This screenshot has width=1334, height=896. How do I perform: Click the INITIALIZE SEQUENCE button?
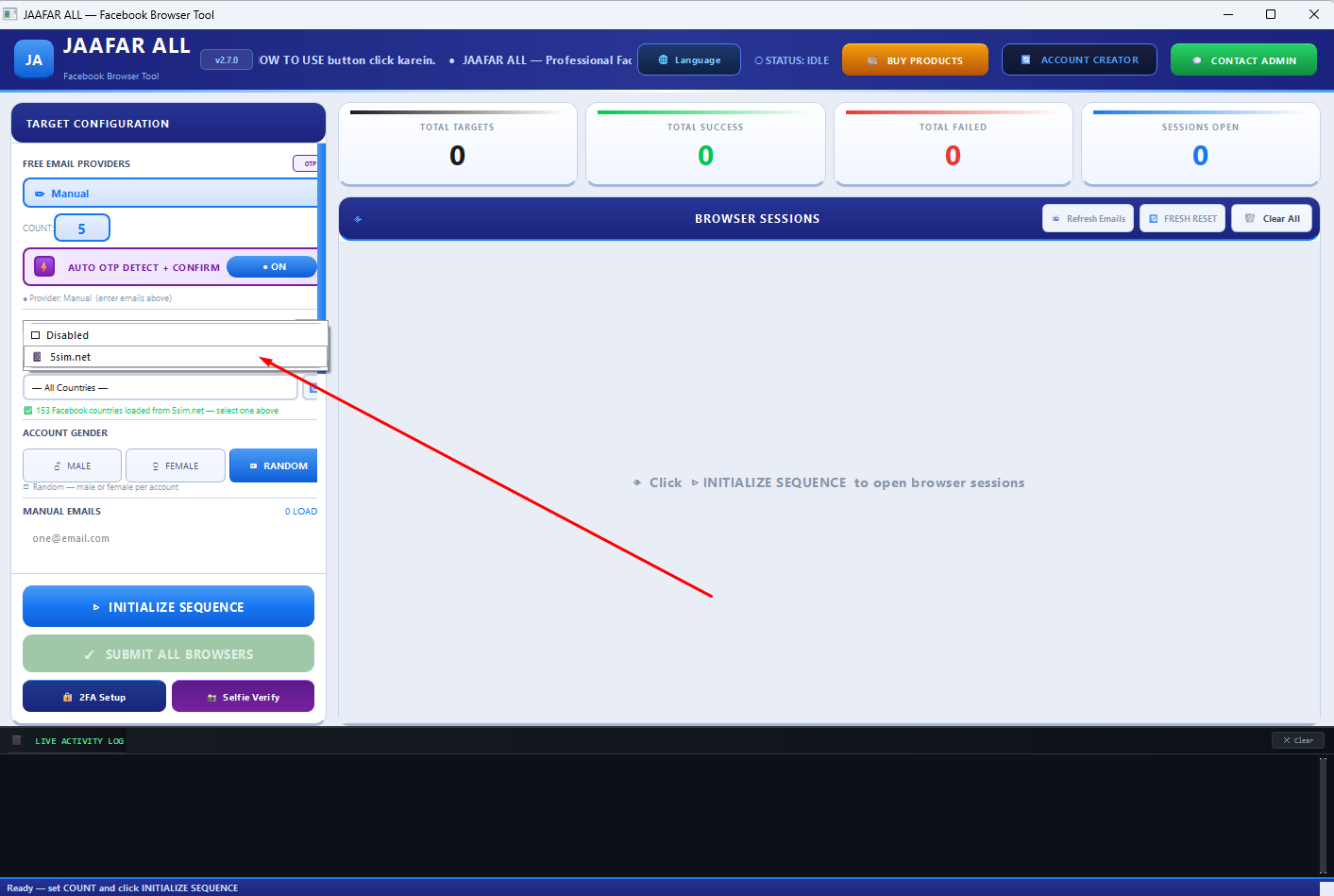(168, 606)
